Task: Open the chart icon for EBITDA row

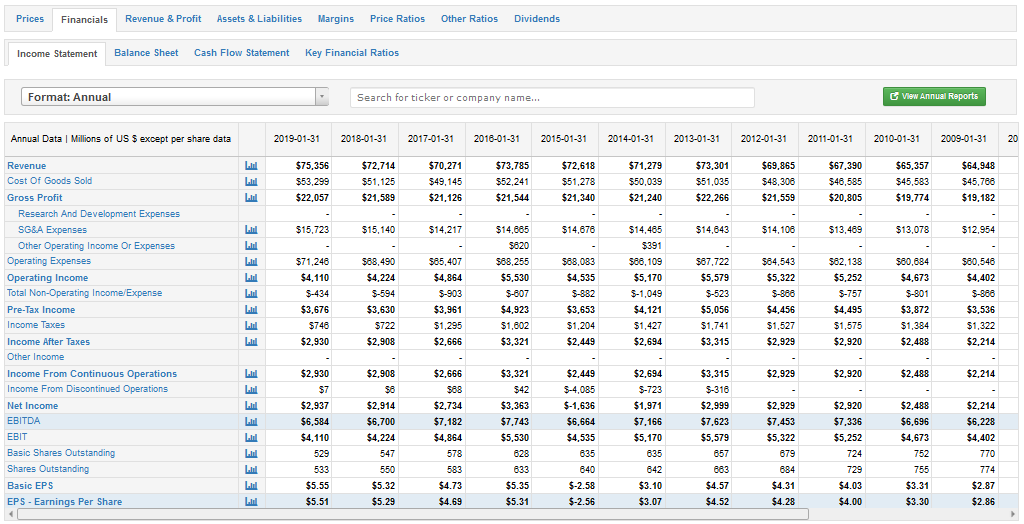Action: point(251,421)
